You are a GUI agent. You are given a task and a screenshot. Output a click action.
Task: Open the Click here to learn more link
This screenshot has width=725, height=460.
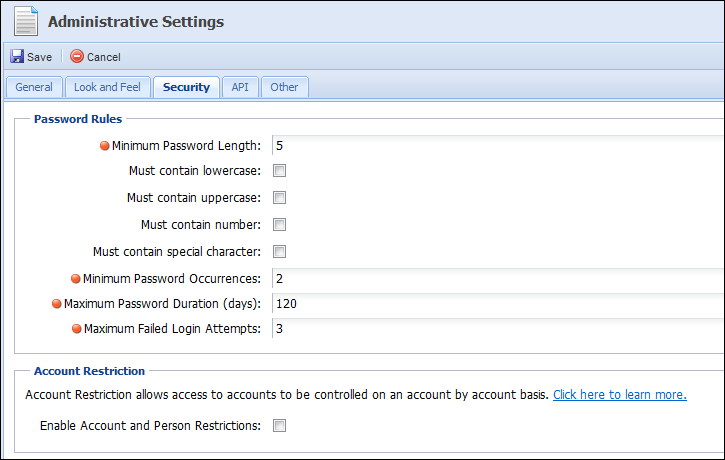620,395
